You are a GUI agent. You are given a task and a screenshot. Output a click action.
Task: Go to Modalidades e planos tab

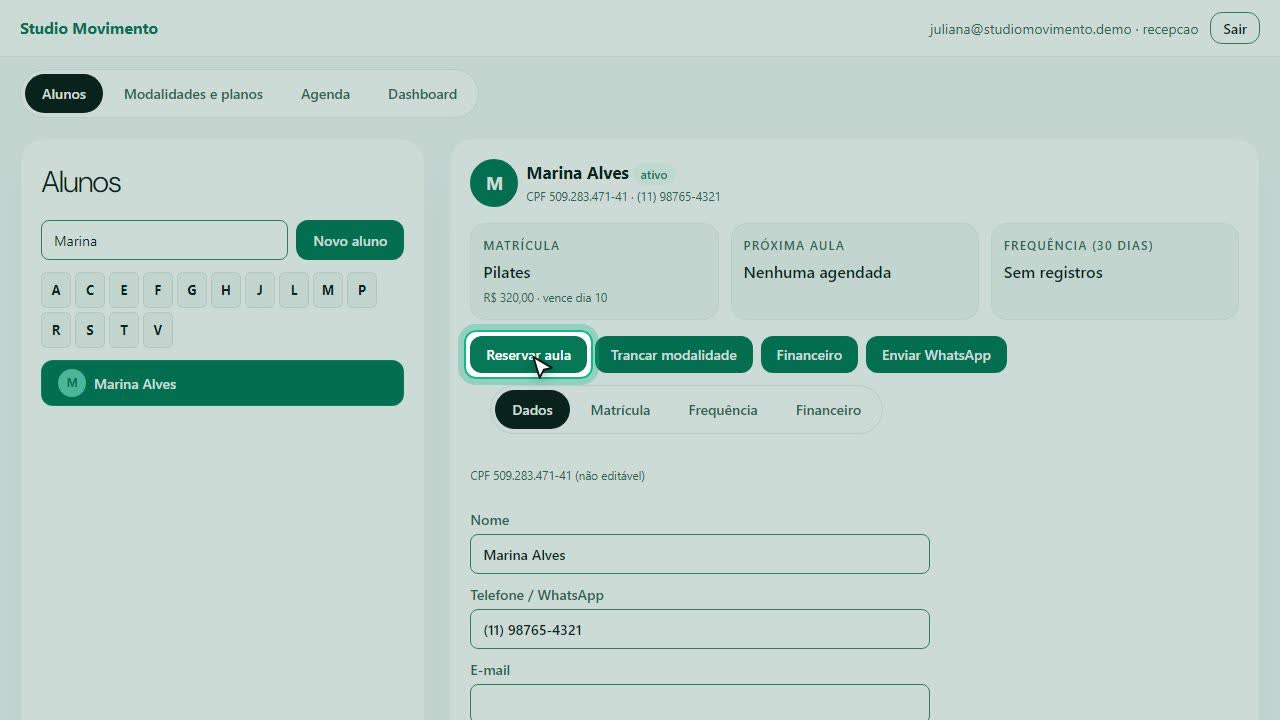[x=193, y=94]
